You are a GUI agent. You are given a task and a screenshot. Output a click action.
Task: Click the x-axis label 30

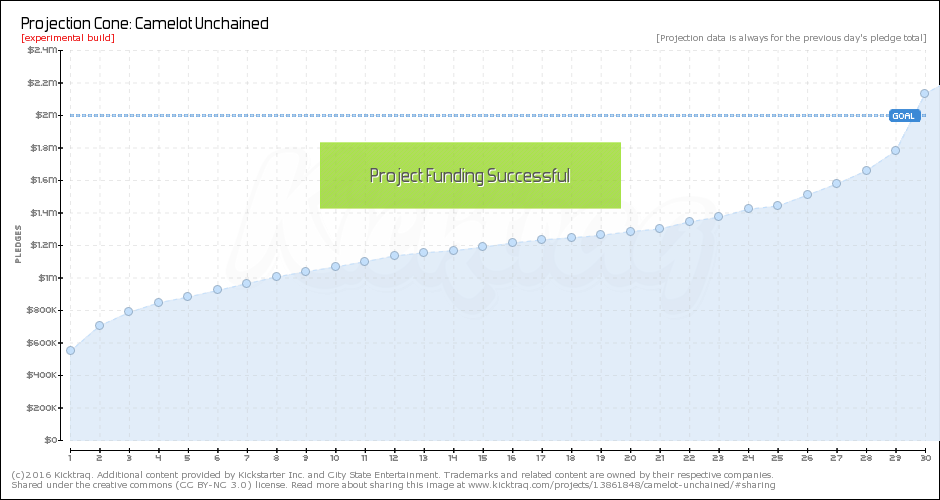pyautogui.click(x=925, y=458)
